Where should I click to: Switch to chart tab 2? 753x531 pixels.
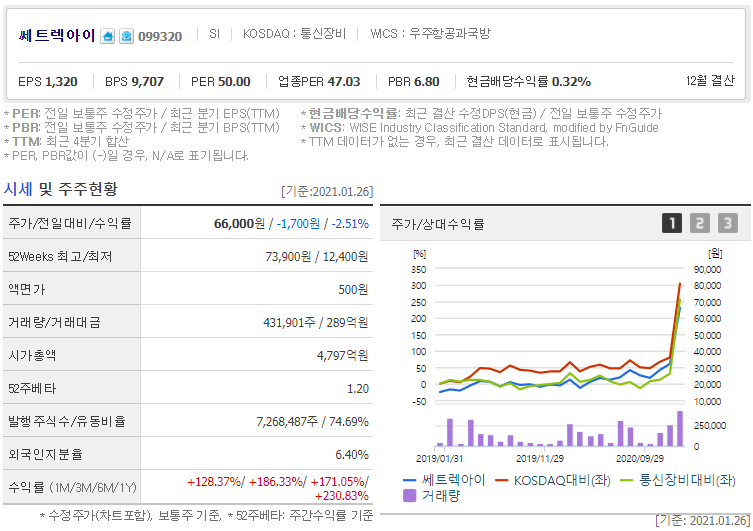(700, 223)
